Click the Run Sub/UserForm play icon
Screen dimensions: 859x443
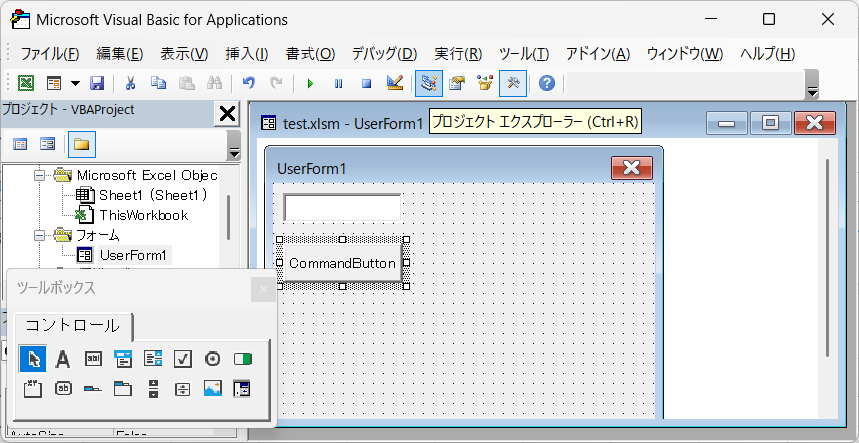coord(311,83)
